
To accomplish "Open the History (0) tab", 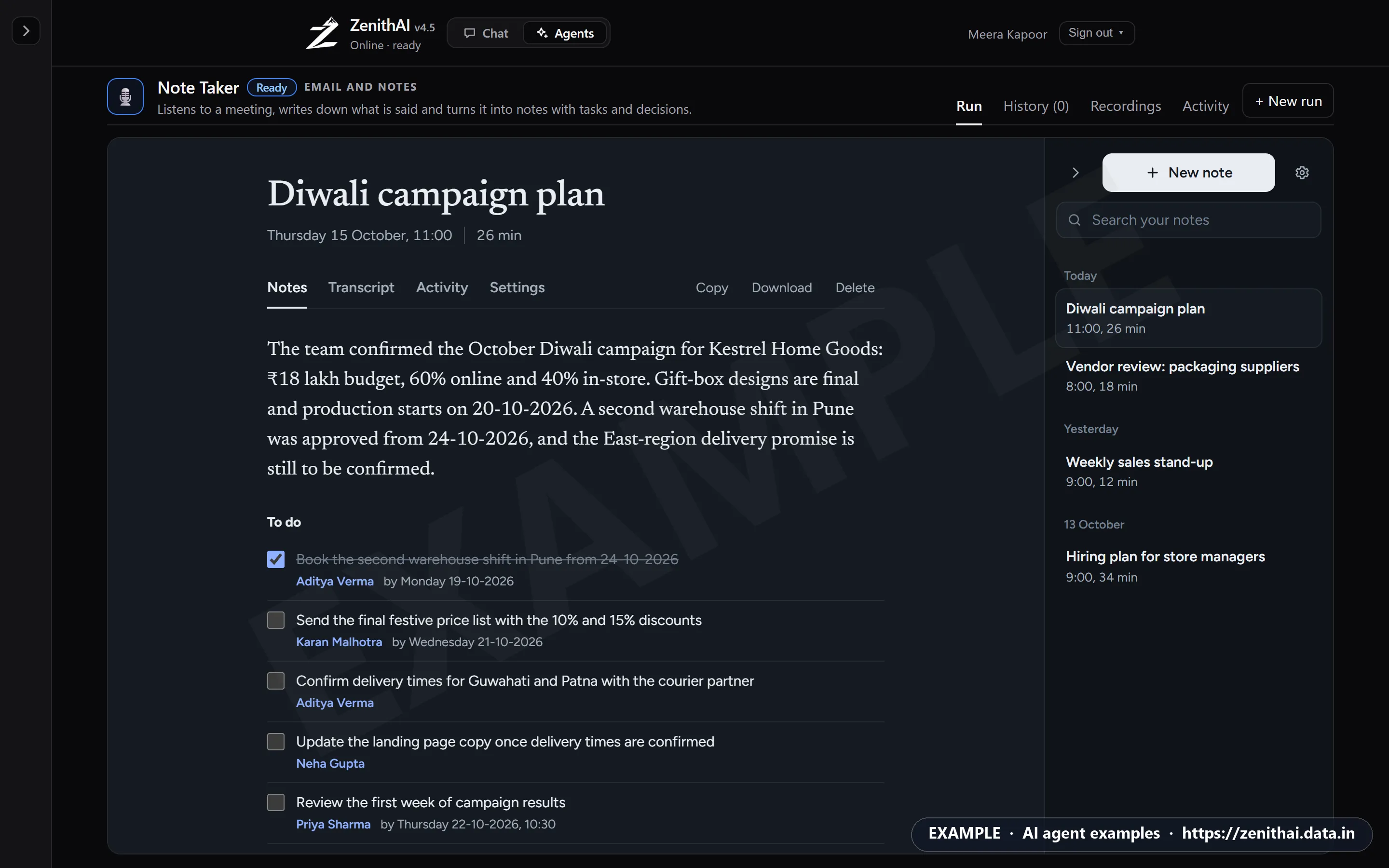I will [1036, 106].
